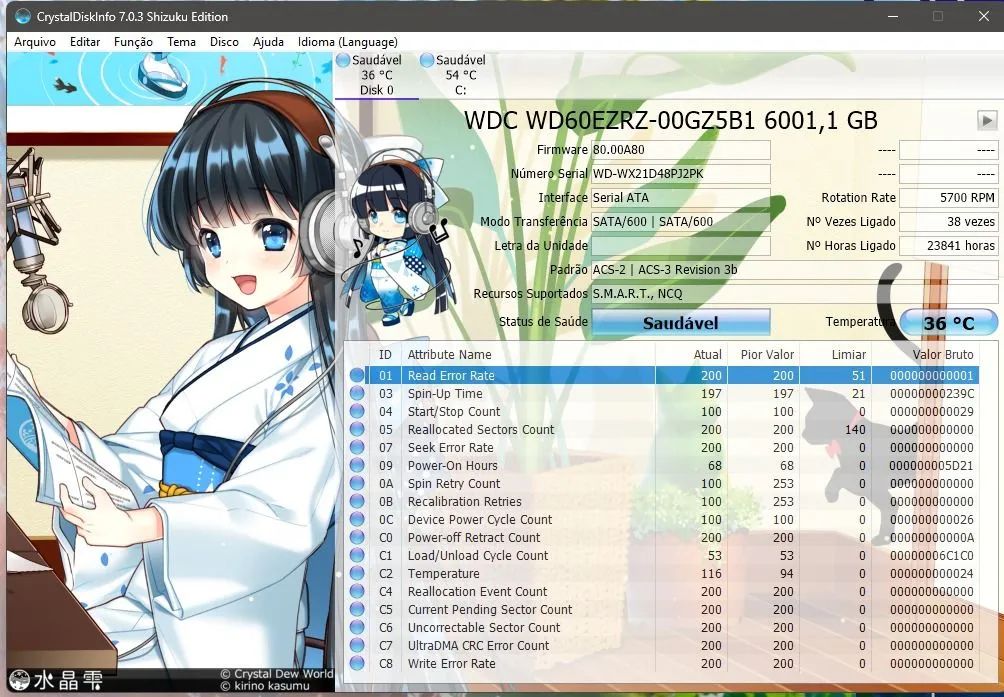Click the Pior Valor column header
1004x697 pixels.
764,355
